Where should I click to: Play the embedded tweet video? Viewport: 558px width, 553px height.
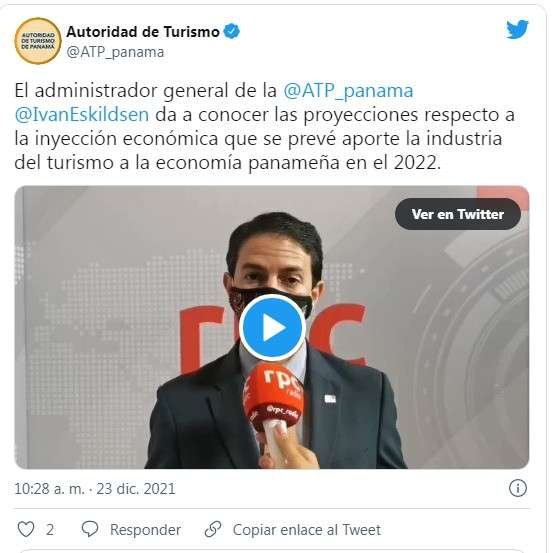(273, 328)
